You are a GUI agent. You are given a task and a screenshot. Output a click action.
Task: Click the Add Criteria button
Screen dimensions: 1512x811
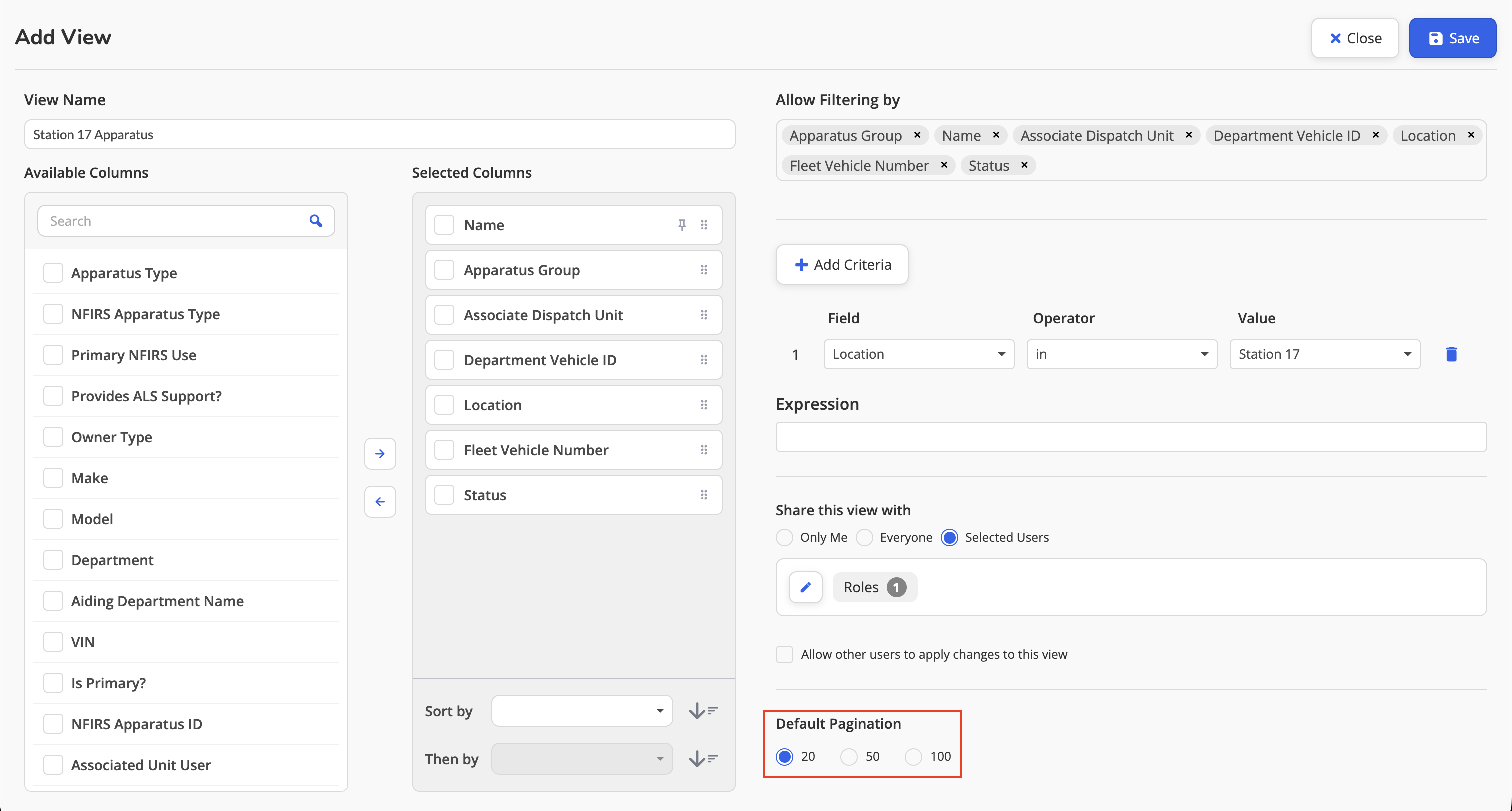coord(841,264)
